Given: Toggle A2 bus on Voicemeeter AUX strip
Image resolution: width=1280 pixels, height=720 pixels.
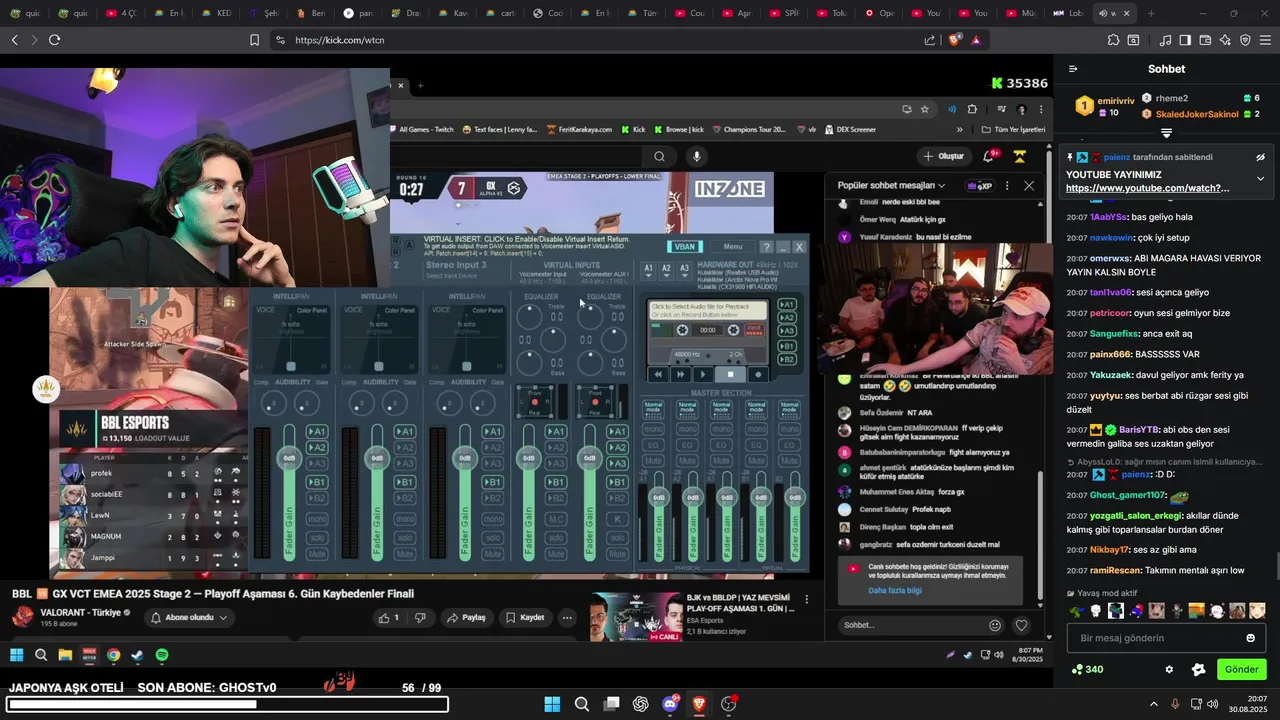Looking at the screenshot, I should (617, 447).
